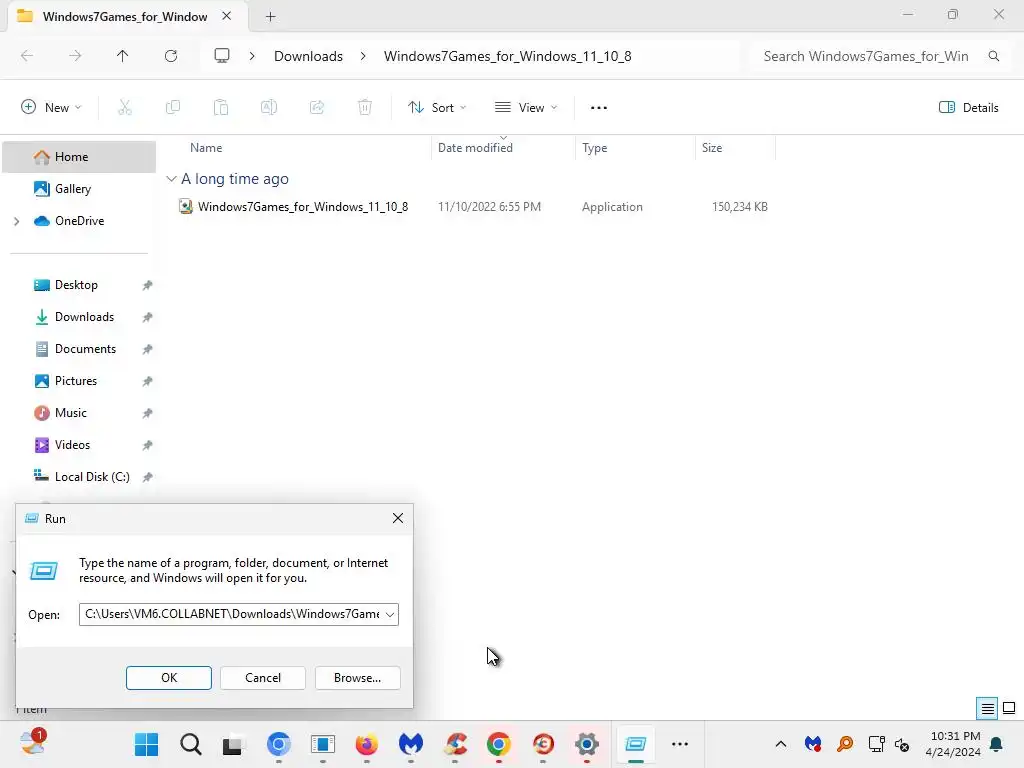Select Home in the navigation pane

(79, 157)
